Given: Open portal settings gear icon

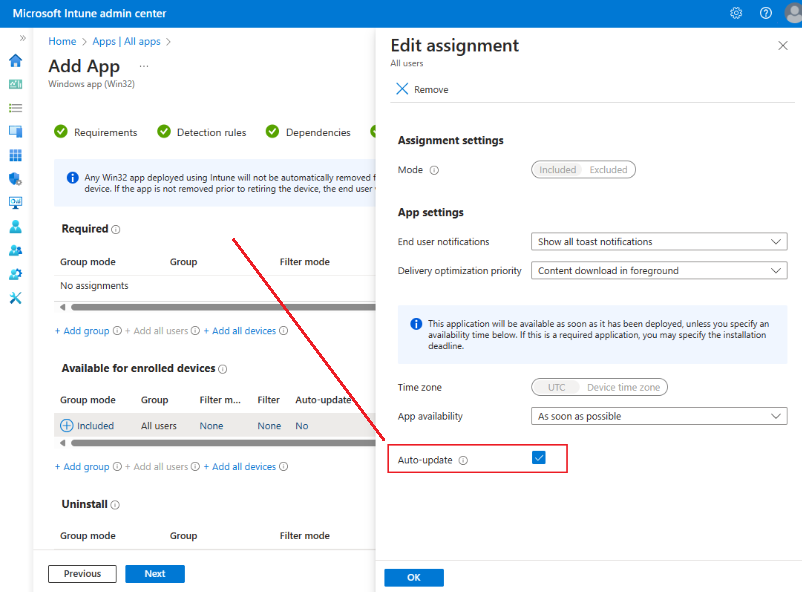Looking at the screenshot, I should point(736,13).
